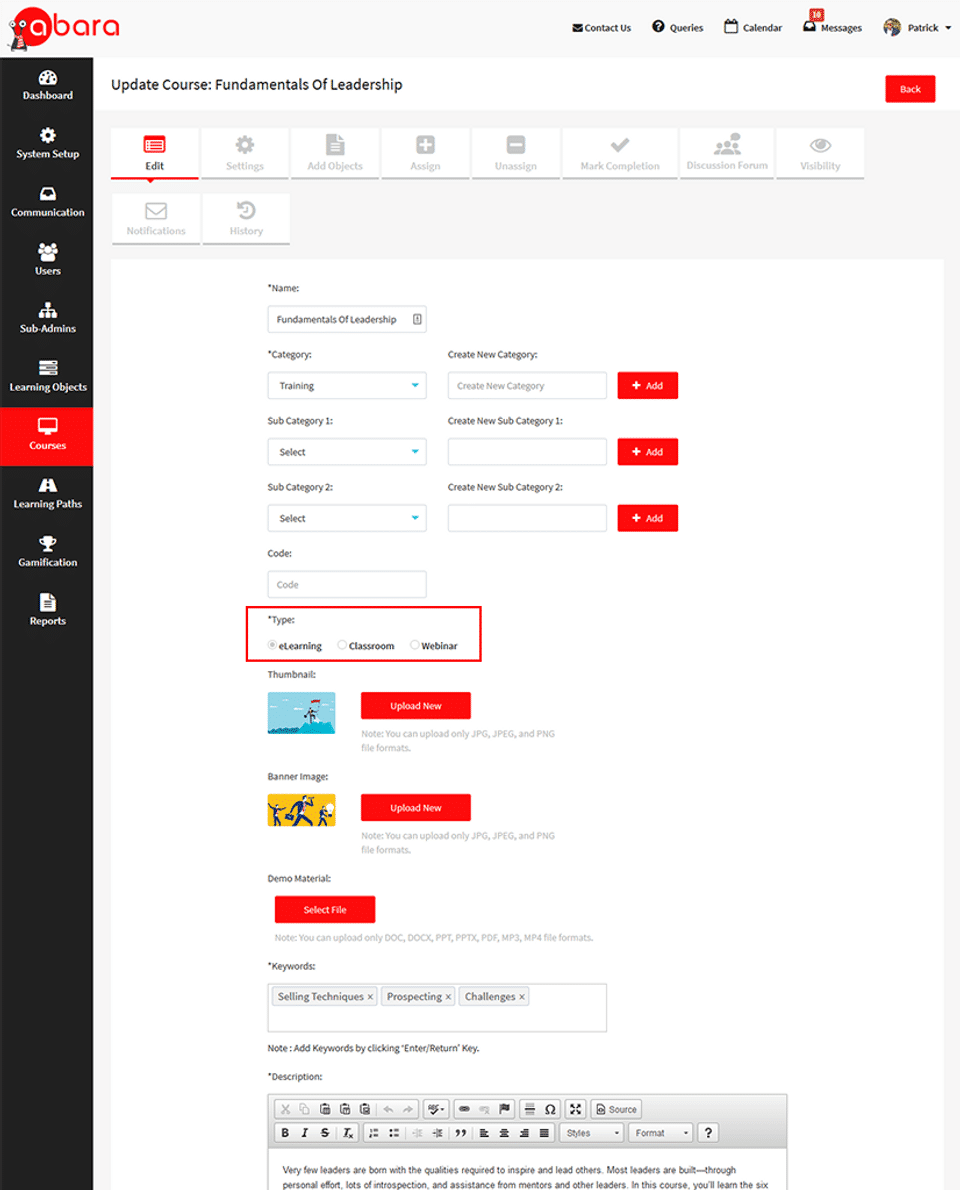Viewport: 960px width, 1190px height.
Task: Click Remove Format in editor toolbar
Action: (348, 1132)
